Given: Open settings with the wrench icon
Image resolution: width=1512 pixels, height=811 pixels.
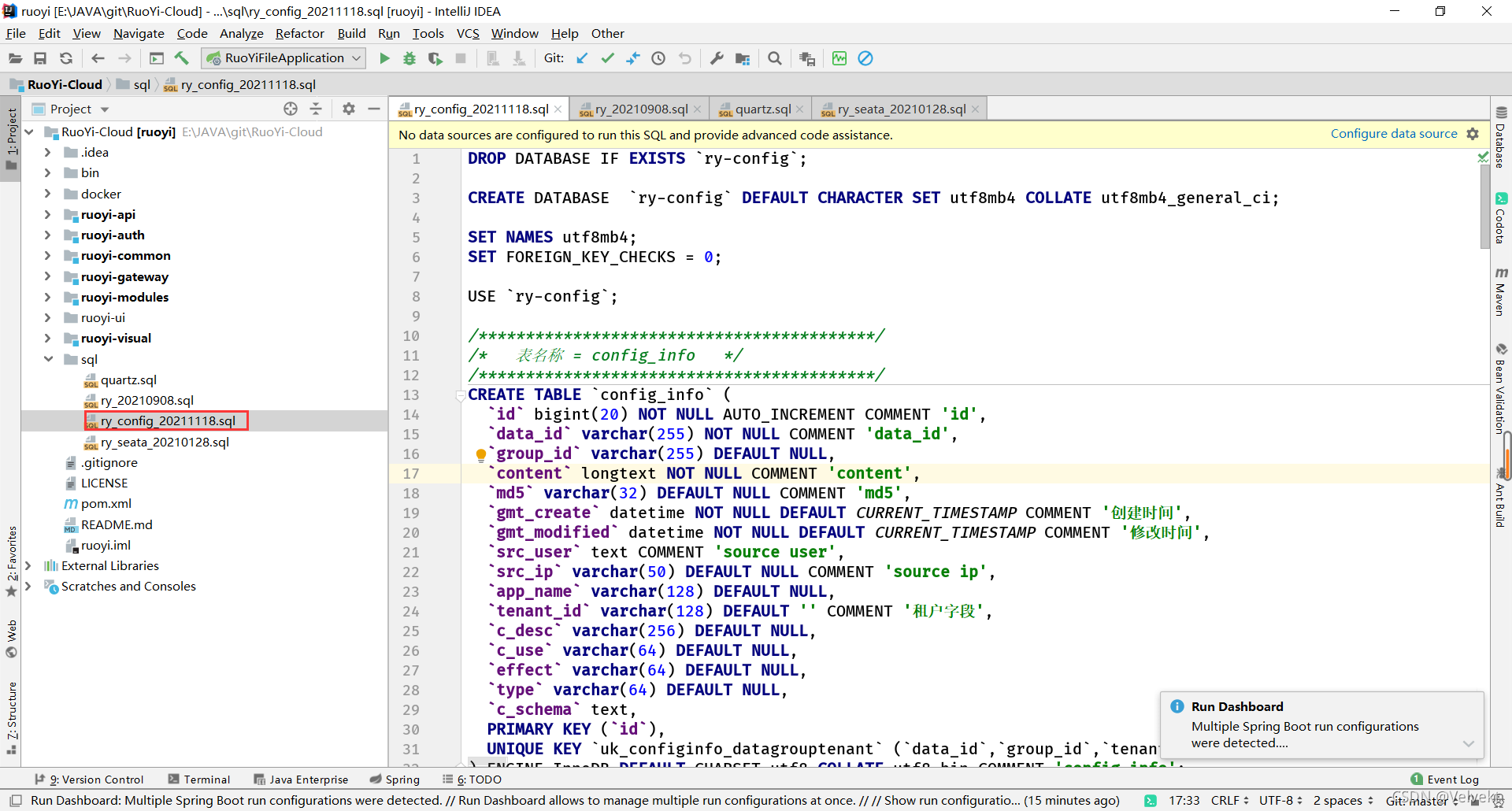Looking at the screenshot, I should coord(717,58).
